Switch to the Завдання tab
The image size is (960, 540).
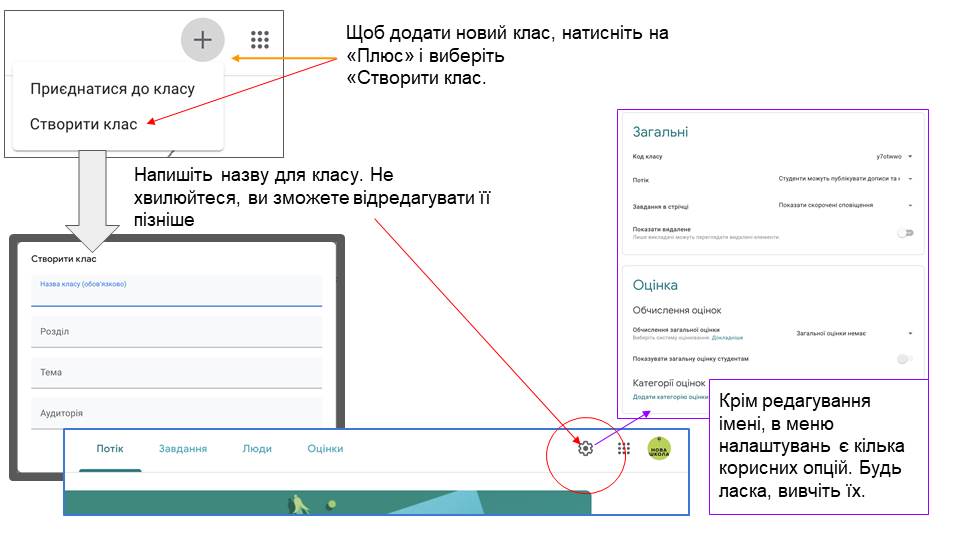coord(183,449)
